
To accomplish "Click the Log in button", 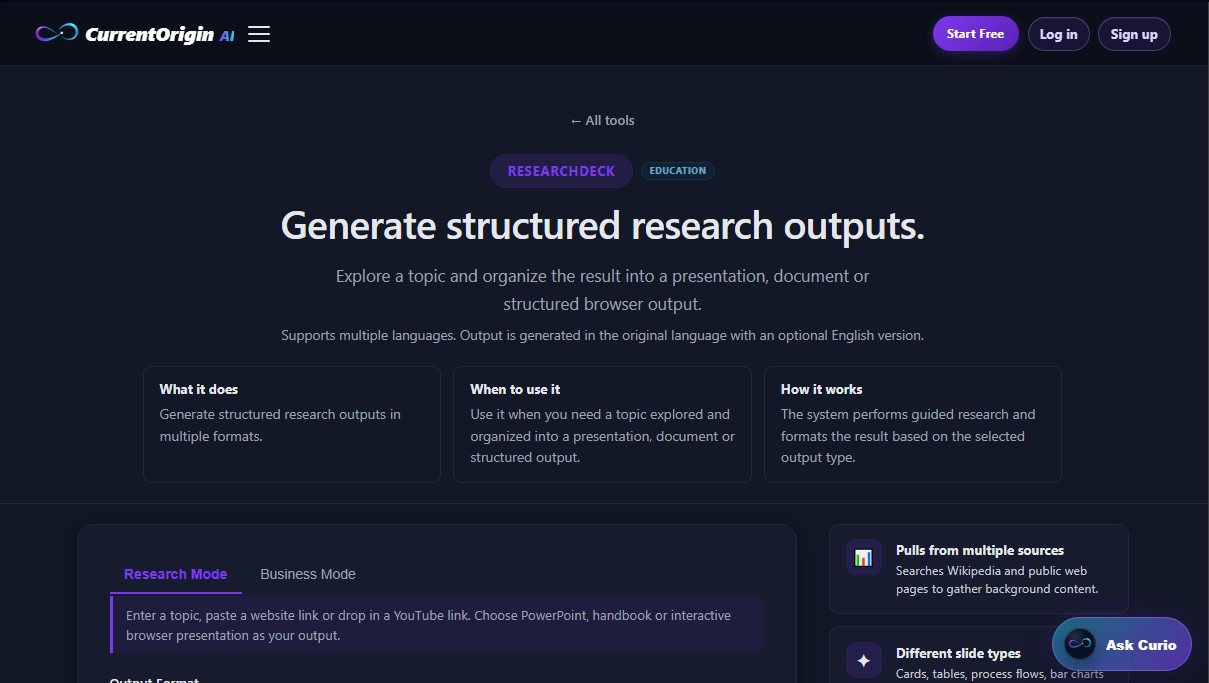I will [x=1058, y=34].
